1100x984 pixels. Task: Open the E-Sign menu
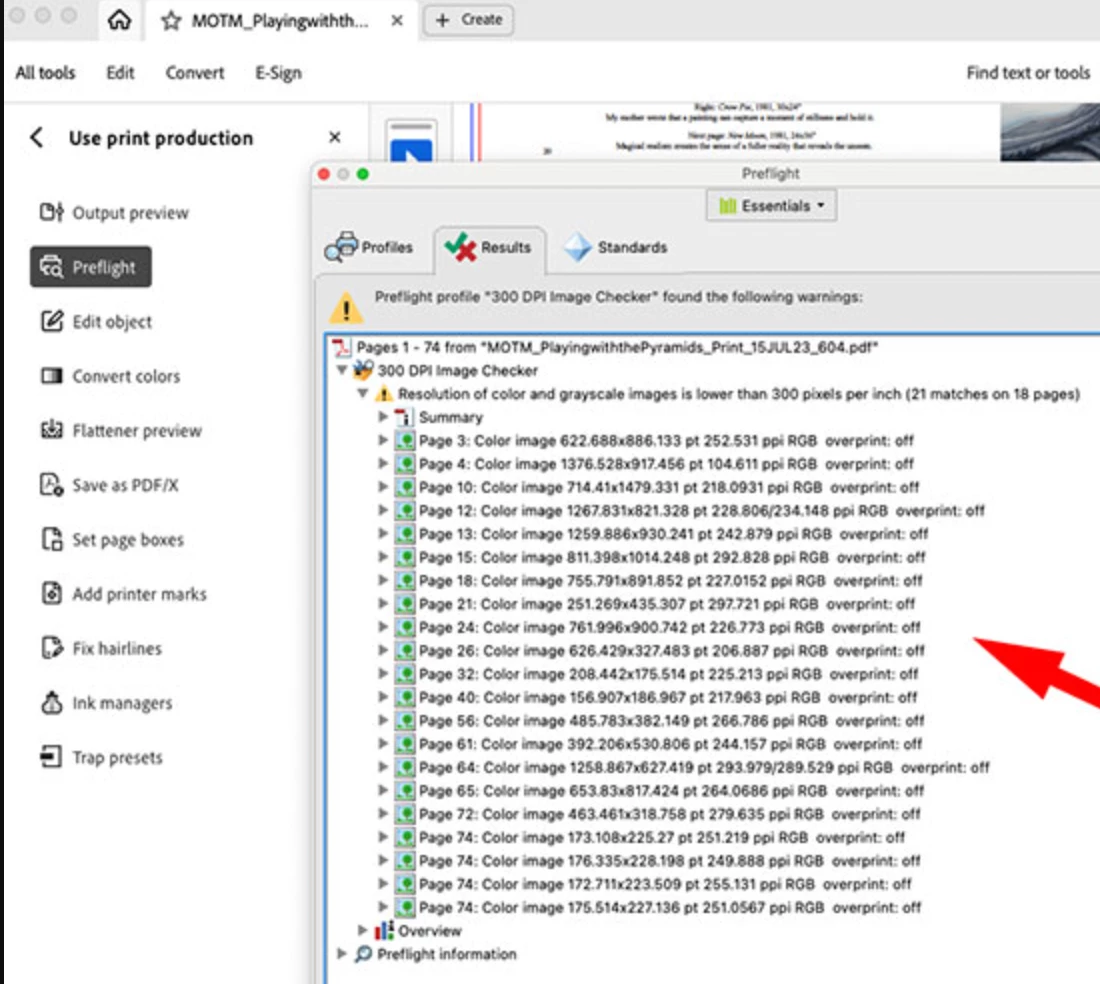pos(278,73)
